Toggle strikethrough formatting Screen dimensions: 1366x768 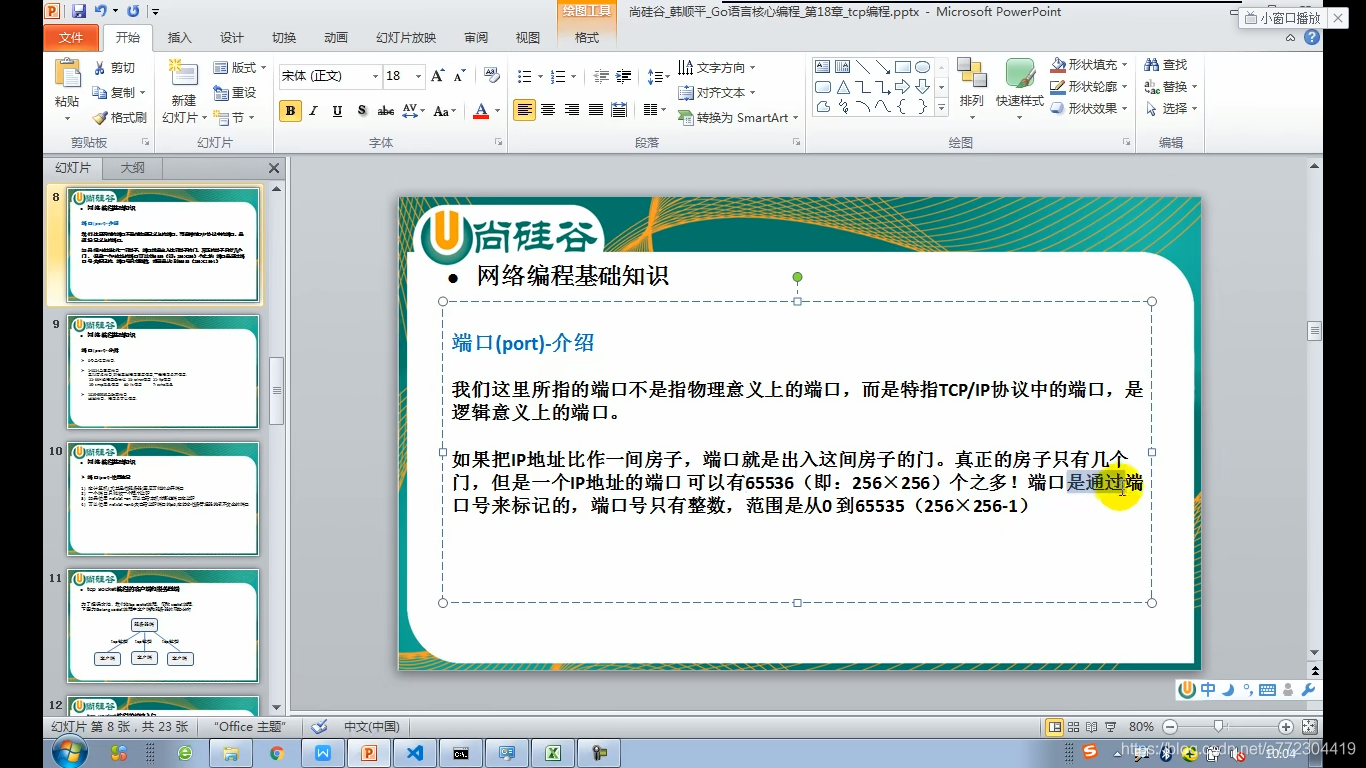385,111
